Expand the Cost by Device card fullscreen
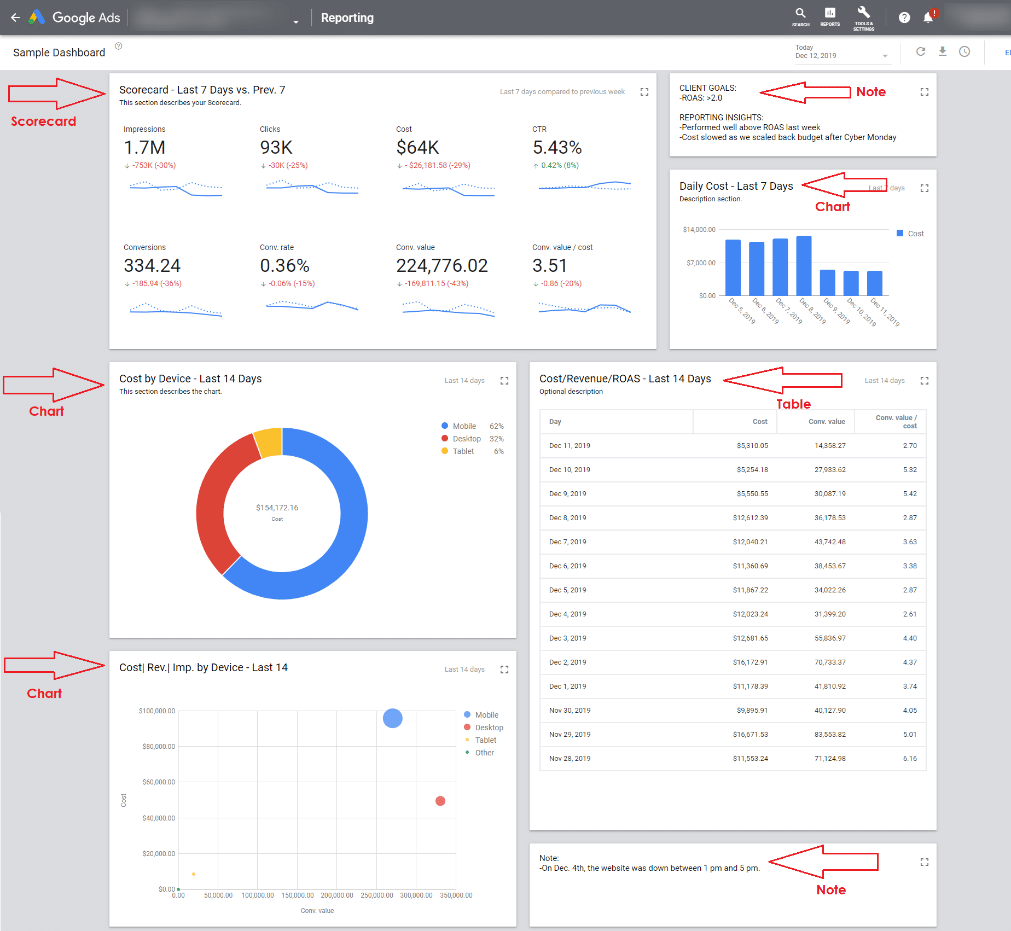 [x=504, y=380]
